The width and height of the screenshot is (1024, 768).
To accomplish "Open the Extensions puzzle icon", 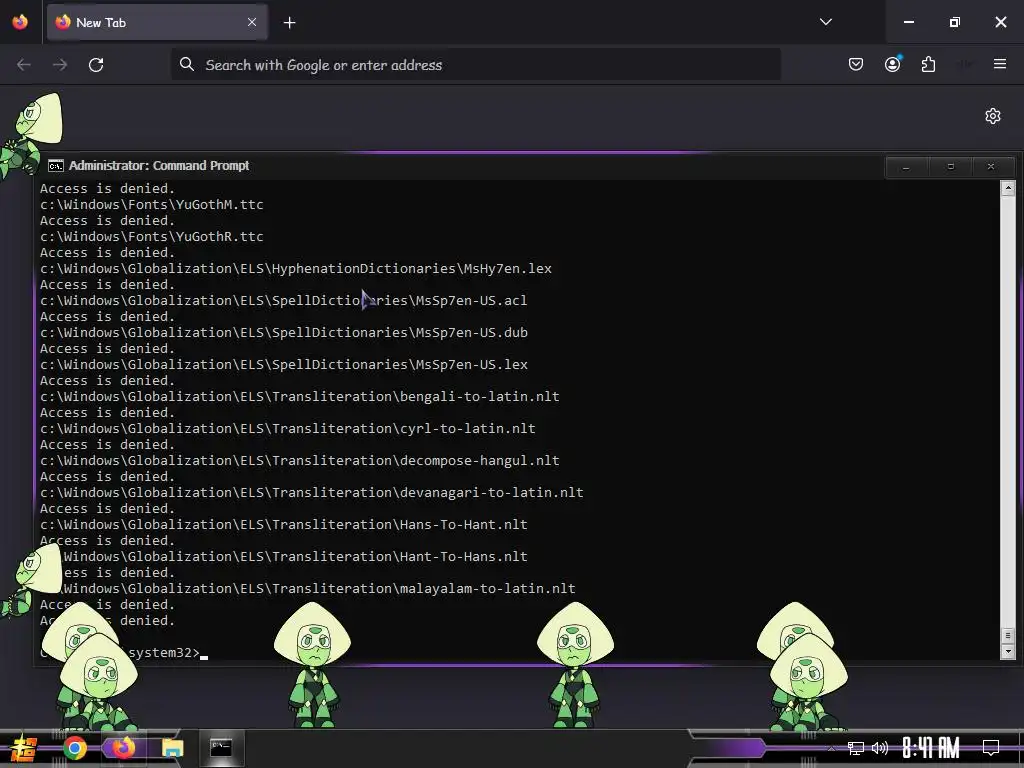I will (928, 64).
